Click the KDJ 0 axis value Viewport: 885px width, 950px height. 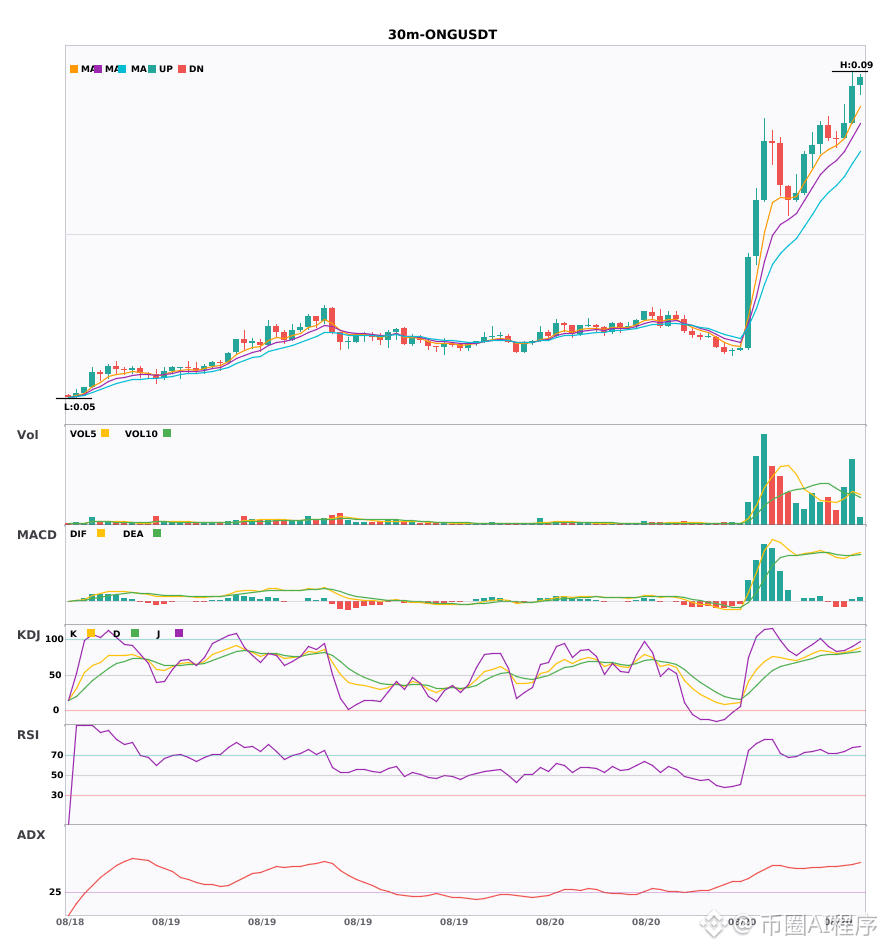(x=56, y=710)
